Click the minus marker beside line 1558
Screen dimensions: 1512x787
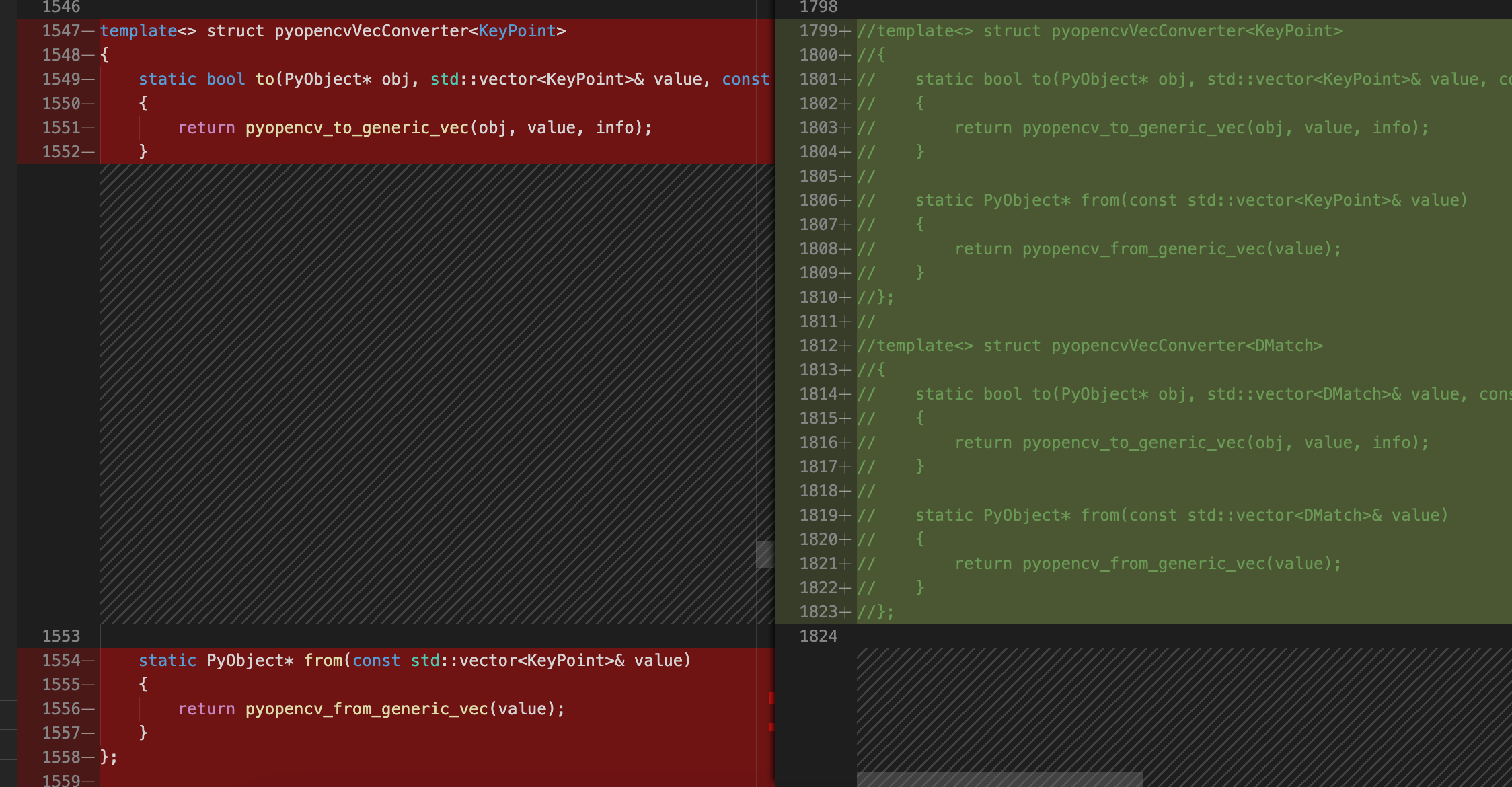point(89,756)
